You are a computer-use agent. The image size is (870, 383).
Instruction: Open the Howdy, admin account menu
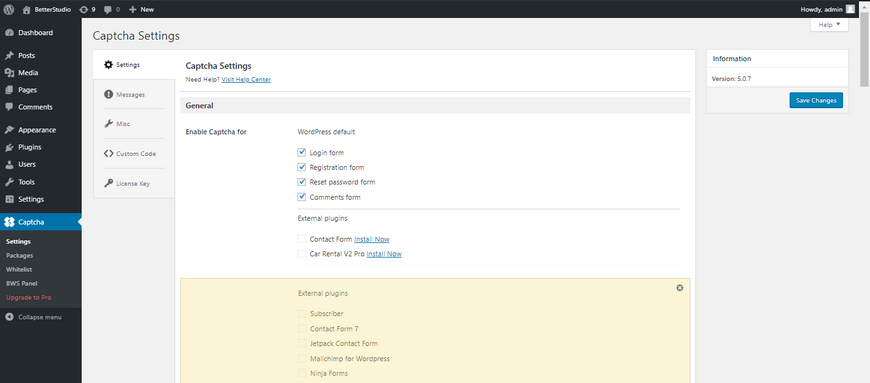[x=827, y=9]
